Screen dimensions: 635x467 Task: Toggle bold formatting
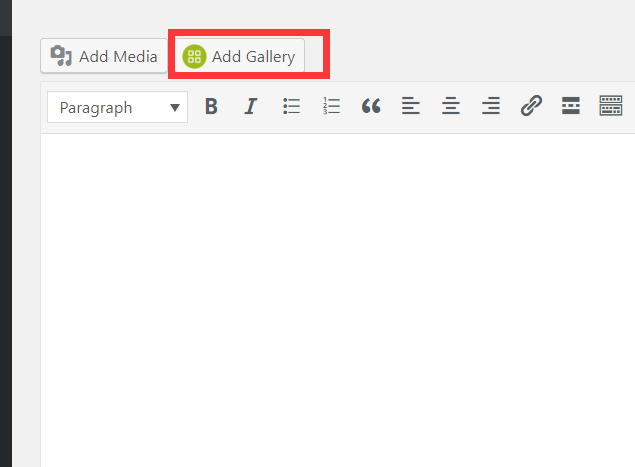[x=211, y=107]
